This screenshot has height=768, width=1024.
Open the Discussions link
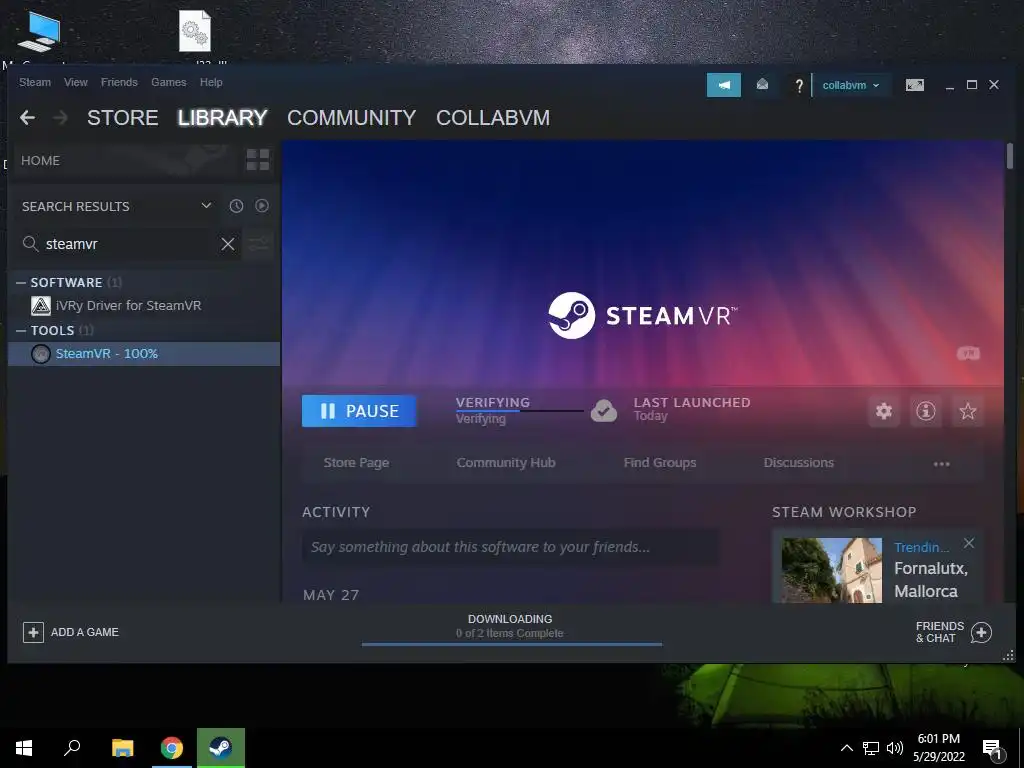pyautogui.click(x=799, y=462)
